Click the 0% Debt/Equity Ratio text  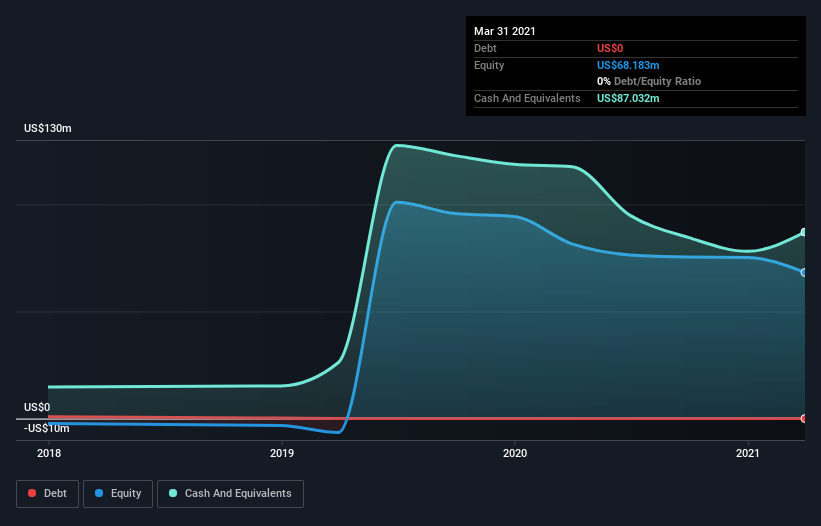[x=649, y=82]
